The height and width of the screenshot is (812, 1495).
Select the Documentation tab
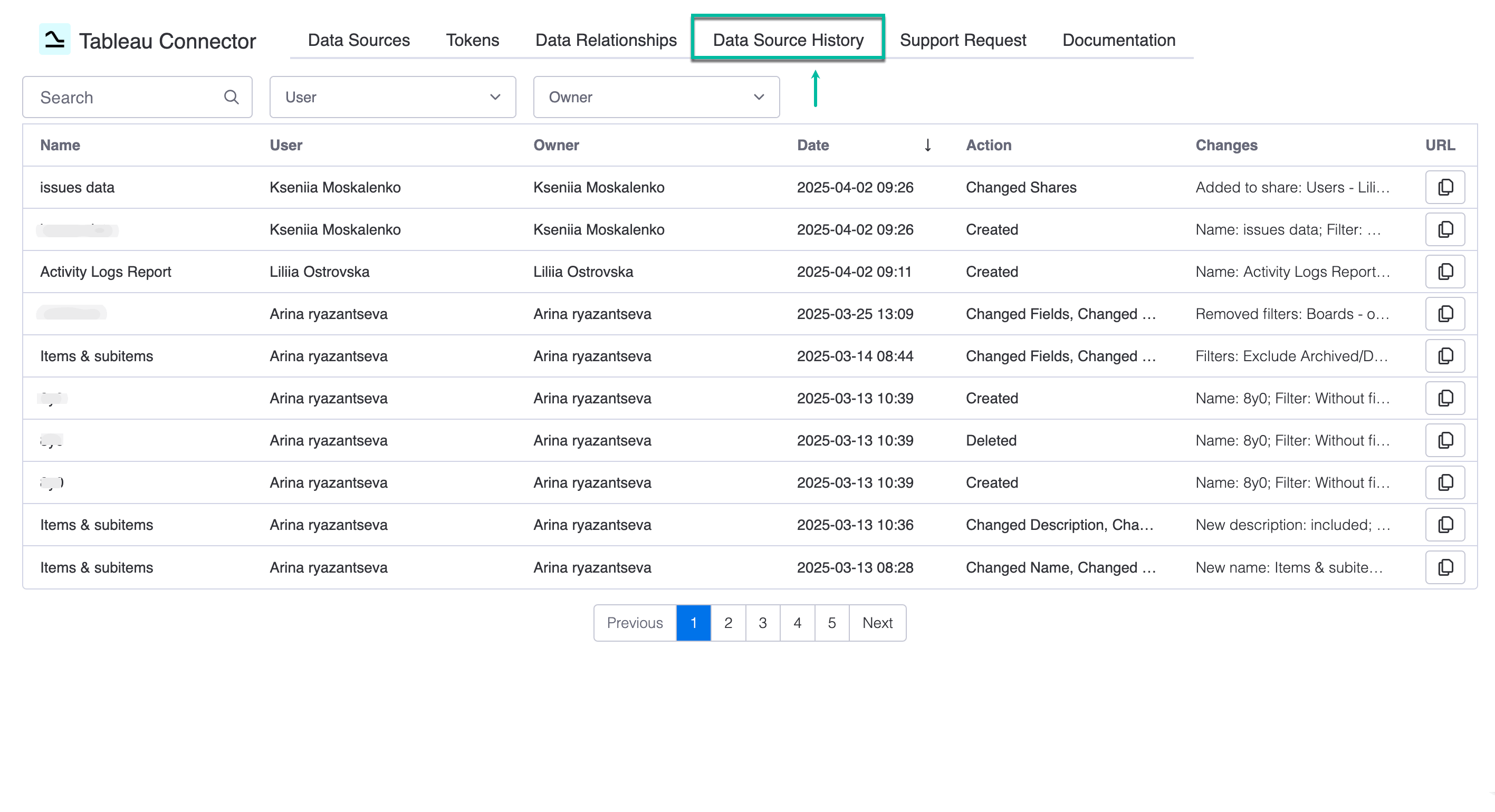[x=1118, y=40]
